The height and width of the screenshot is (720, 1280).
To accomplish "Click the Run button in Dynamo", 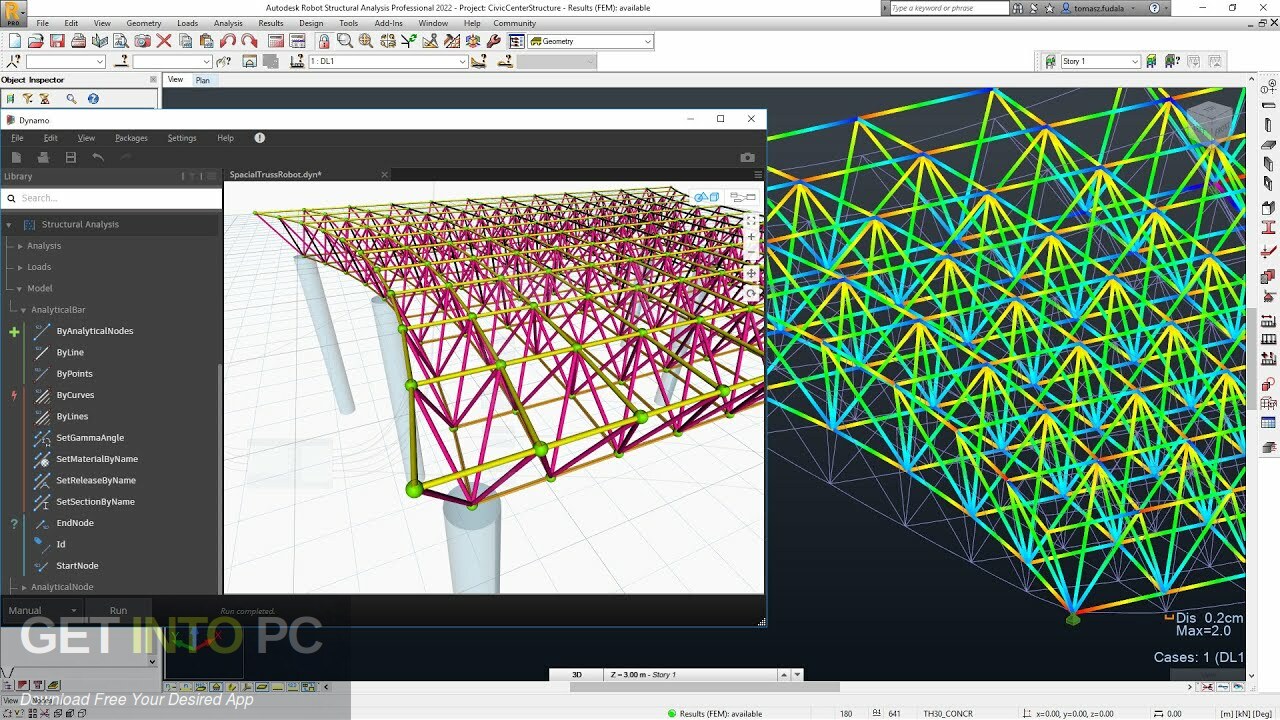I will click(118, 610).
